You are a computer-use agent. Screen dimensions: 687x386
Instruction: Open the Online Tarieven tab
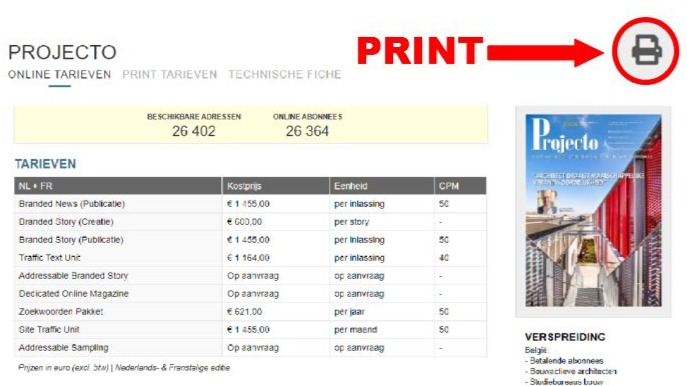[x=60, y=74]
